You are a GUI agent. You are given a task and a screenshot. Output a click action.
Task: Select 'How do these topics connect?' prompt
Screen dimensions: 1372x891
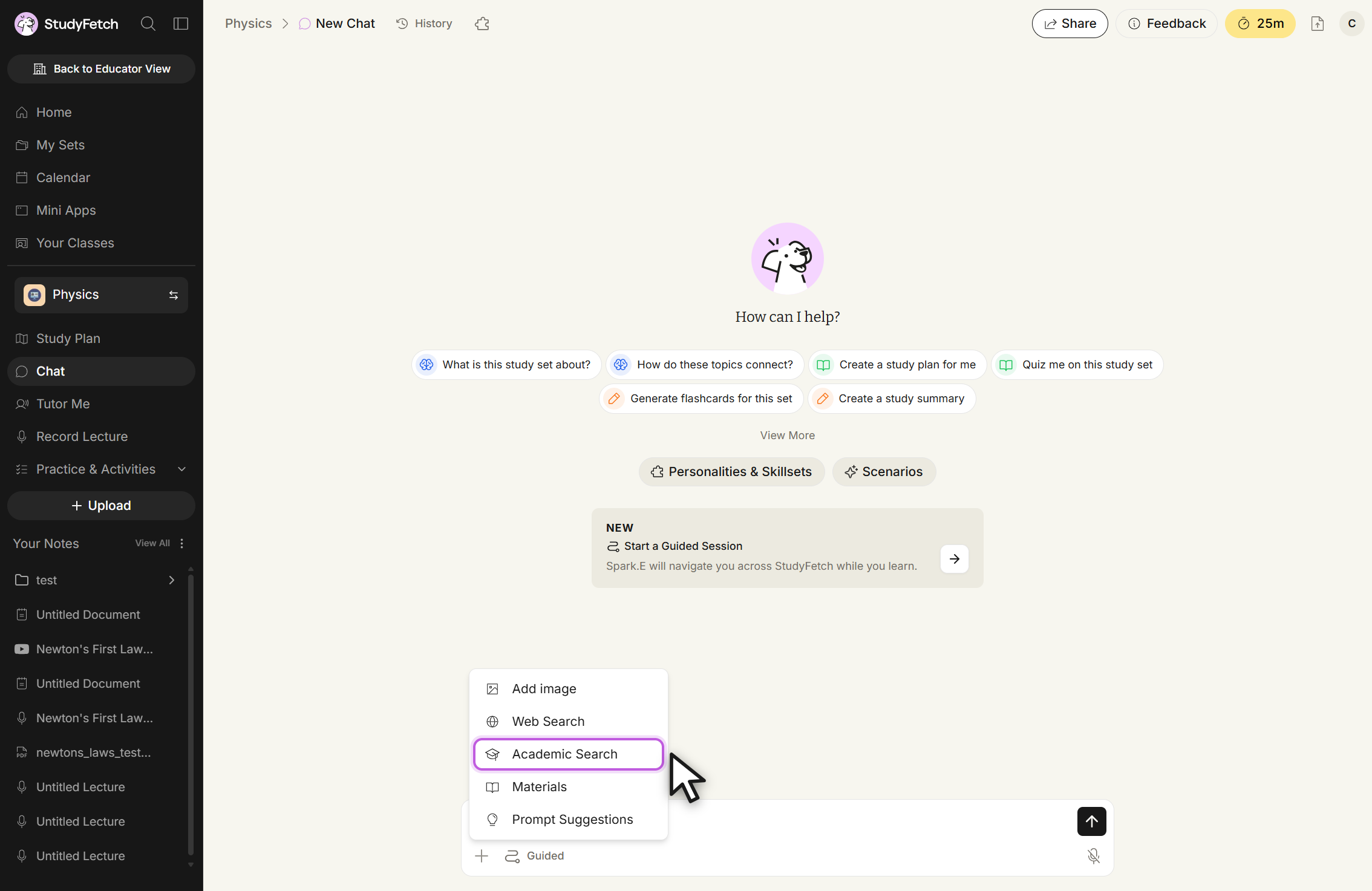705,365
